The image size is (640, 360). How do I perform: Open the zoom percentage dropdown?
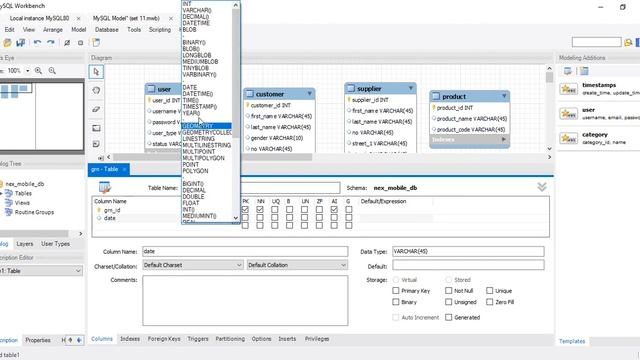28,71
